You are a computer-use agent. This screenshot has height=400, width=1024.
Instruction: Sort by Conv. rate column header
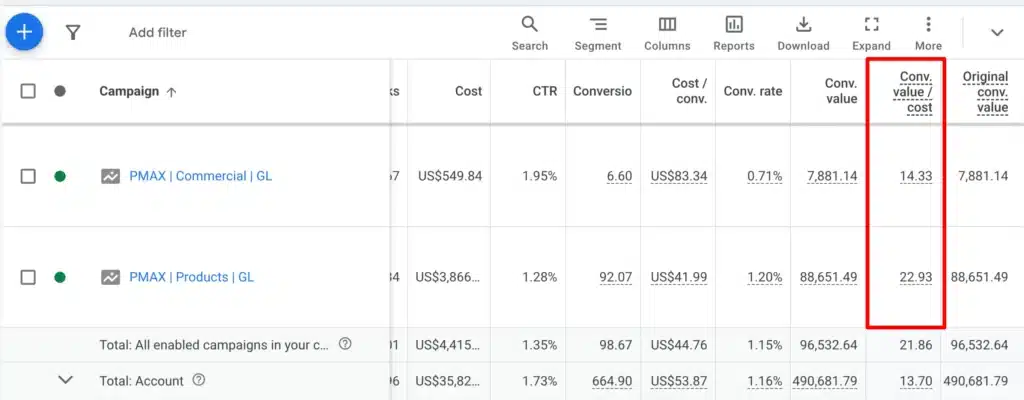tap(753, 92)
